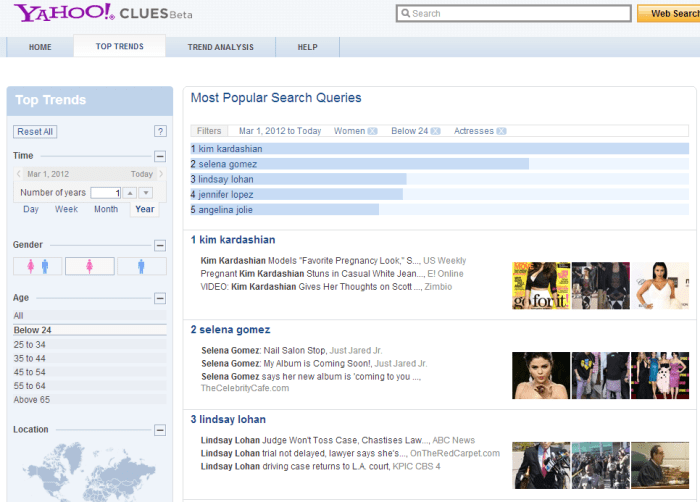Screen dimensions: 700x502
Task: Open the '1 kim kardashian' heading link
Action: (233, 240)
